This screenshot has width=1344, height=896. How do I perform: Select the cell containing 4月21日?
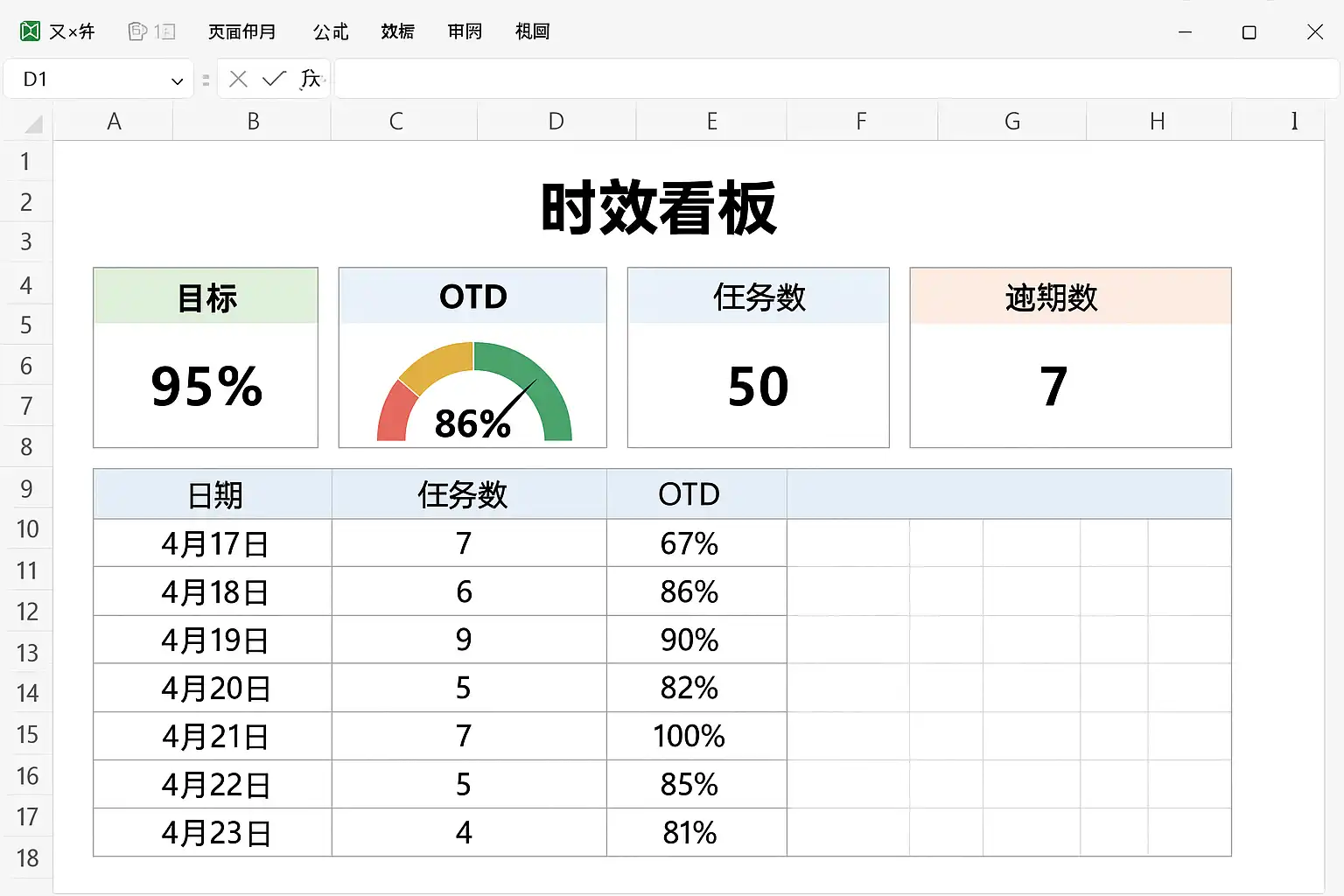pos(213,737)
